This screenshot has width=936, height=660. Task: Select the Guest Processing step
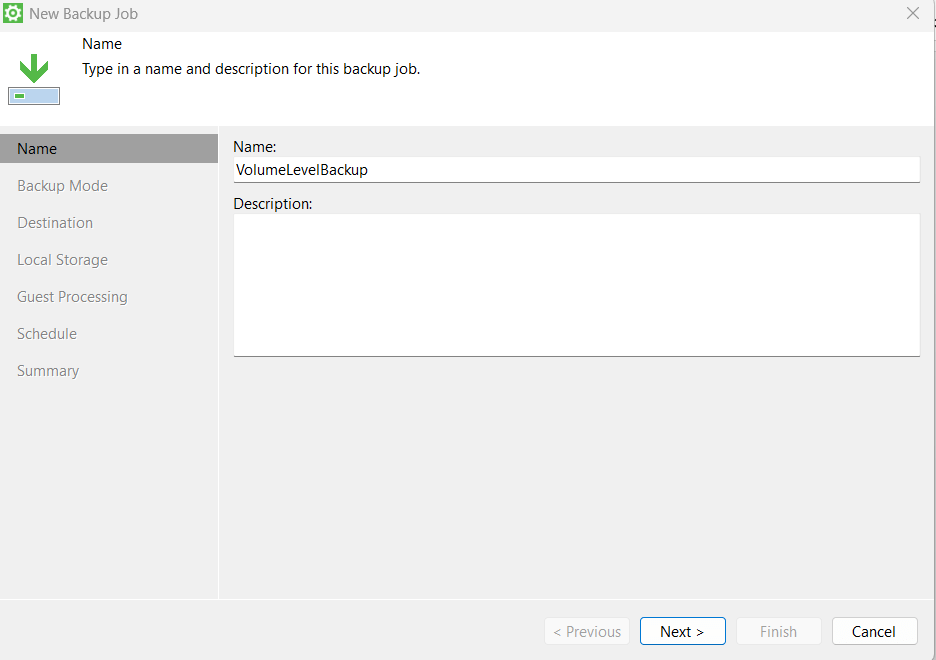click(x=72, y=297)
